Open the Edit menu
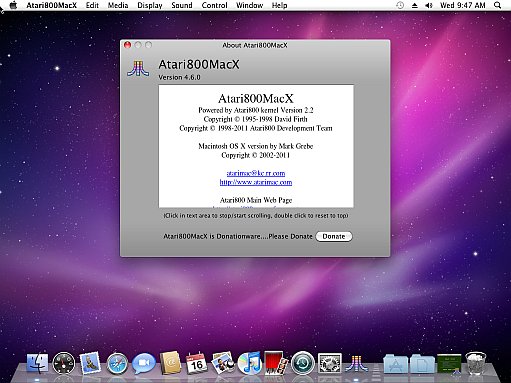511x383 pixels. (x=92, y=5)
